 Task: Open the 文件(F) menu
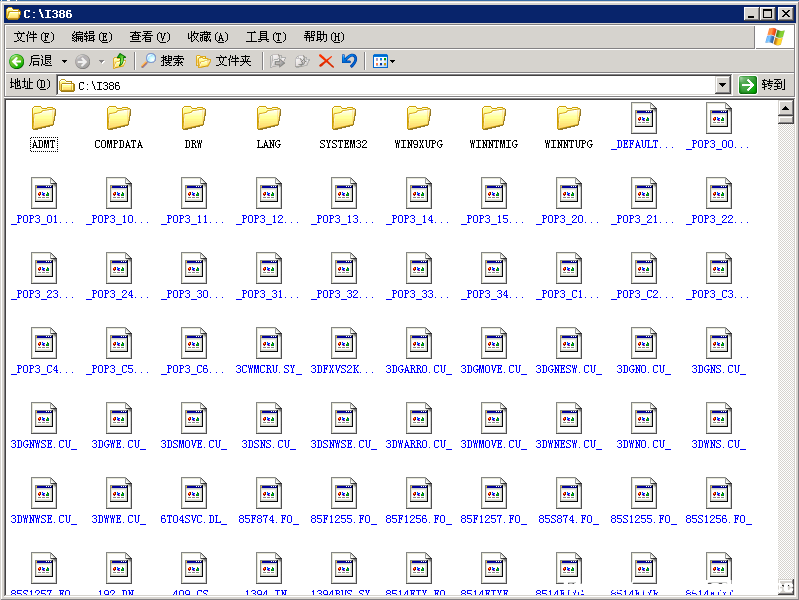tap(34, 37)
